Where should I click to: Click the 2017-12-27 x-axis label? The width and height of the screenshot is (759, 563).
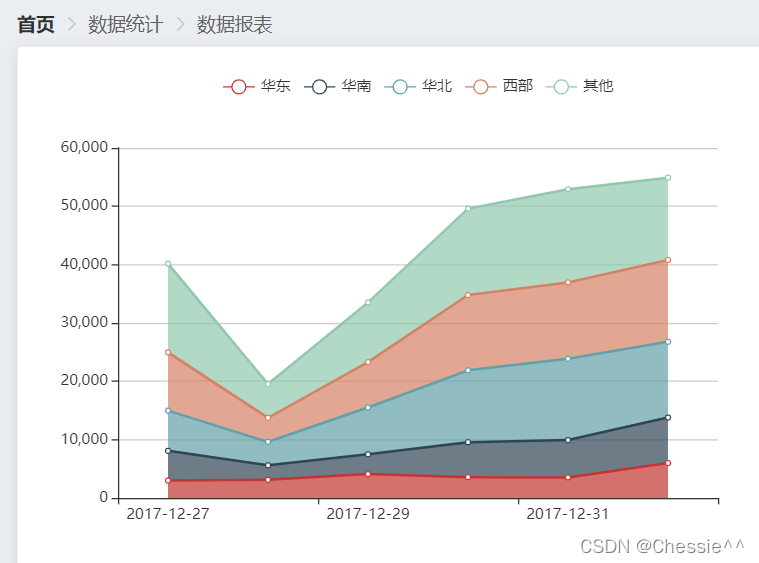coord(168,514)
